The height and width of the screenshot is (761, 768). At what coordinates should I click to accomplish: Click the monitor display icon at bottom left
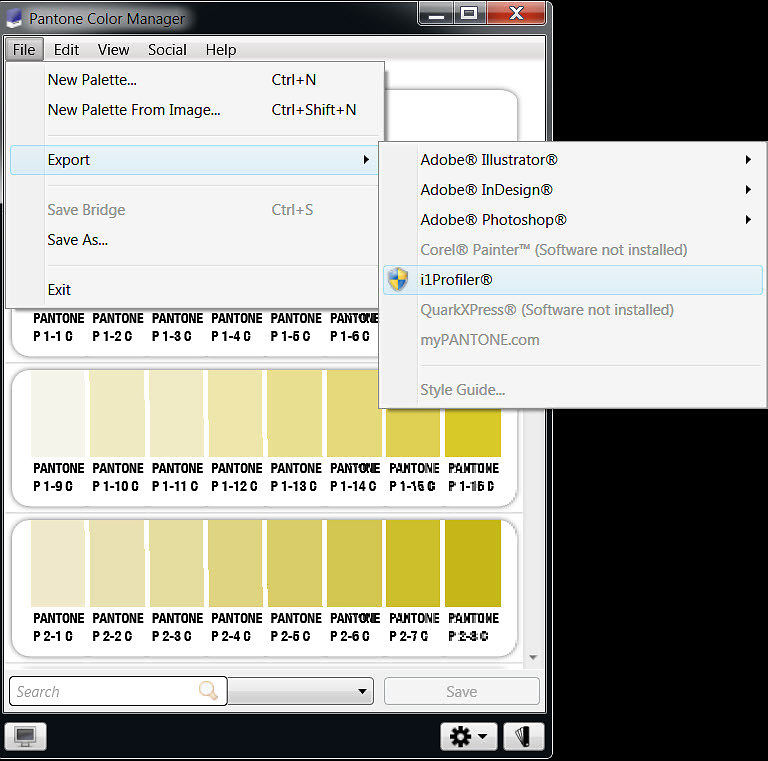[x=25, y=736]
